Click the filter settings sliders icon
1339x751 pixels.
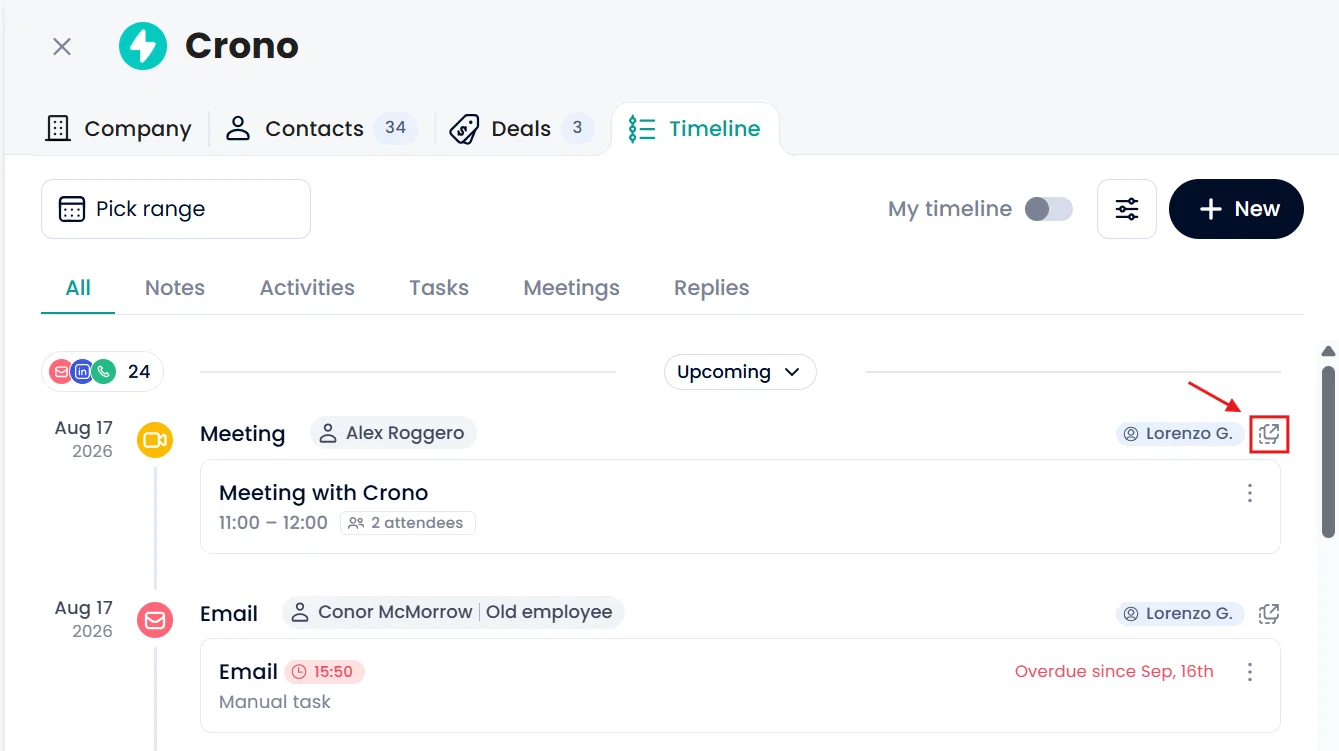1127,209
